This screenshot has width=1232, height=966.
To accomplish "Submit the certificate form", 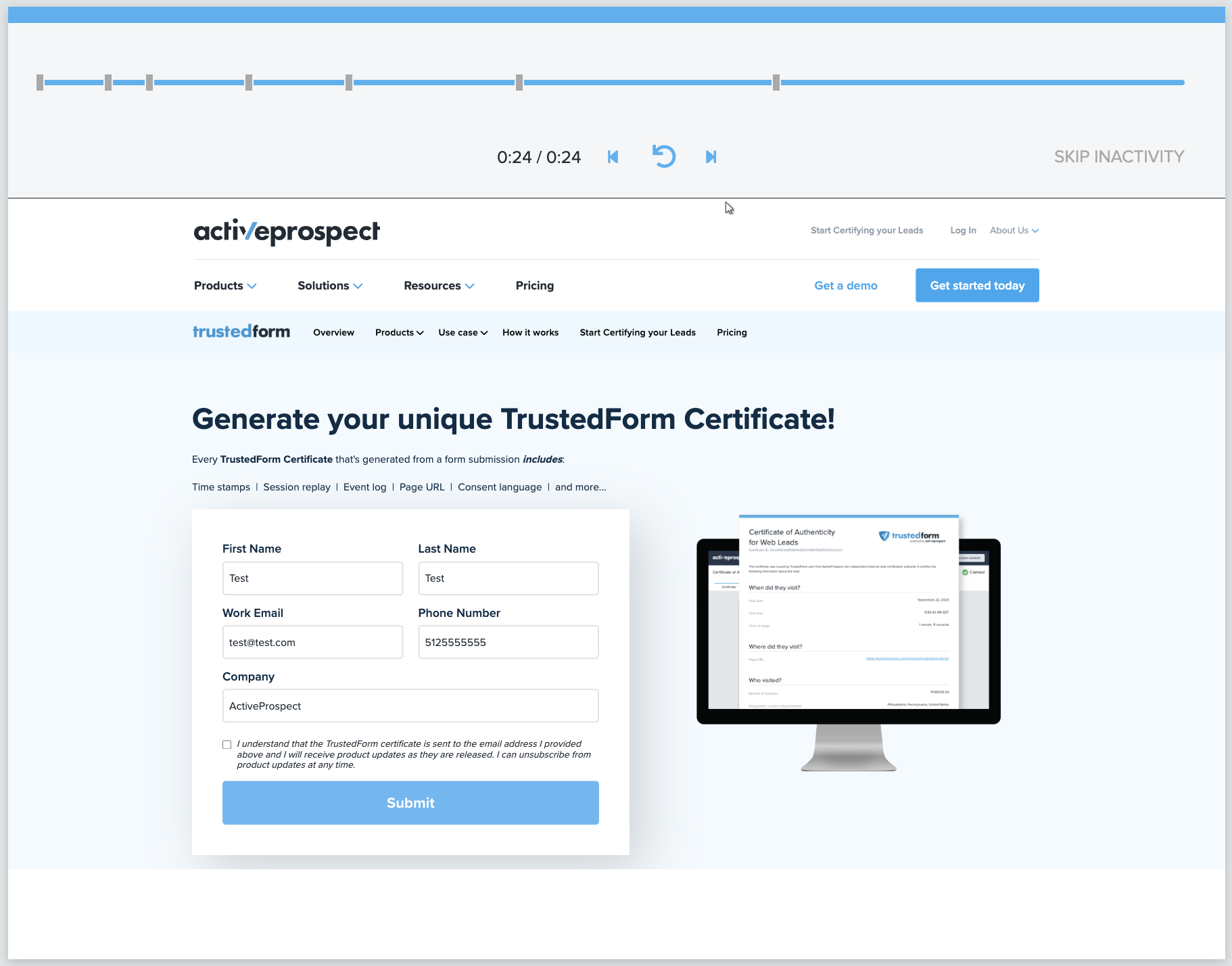I will pos(410,803).
